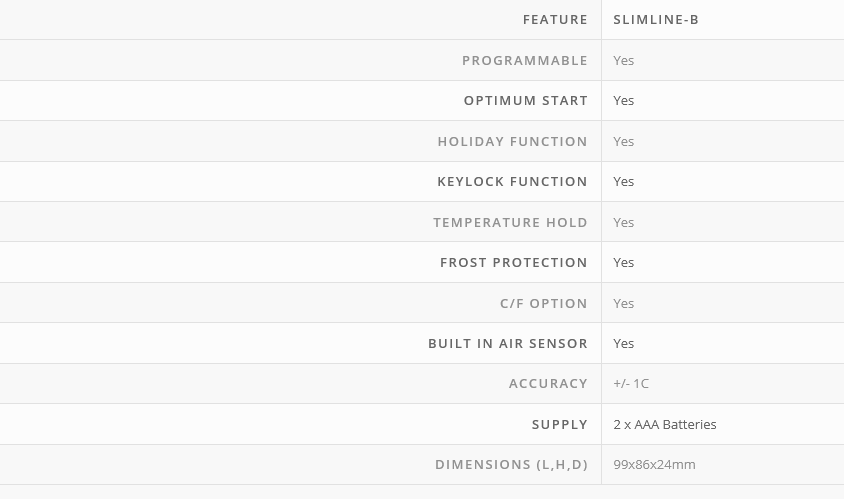Select the TEMPERATURE HOLD label
Screen dimensions: 844x499
pos(510,223)
